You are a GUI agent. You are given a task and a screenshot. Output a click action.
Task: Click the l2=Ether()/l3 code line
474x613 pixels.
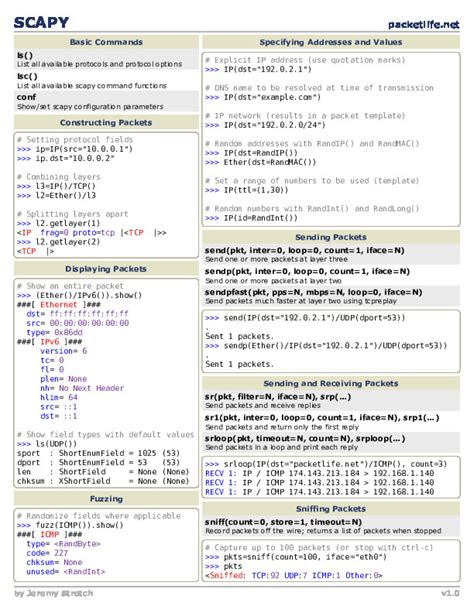click(56, 195)
